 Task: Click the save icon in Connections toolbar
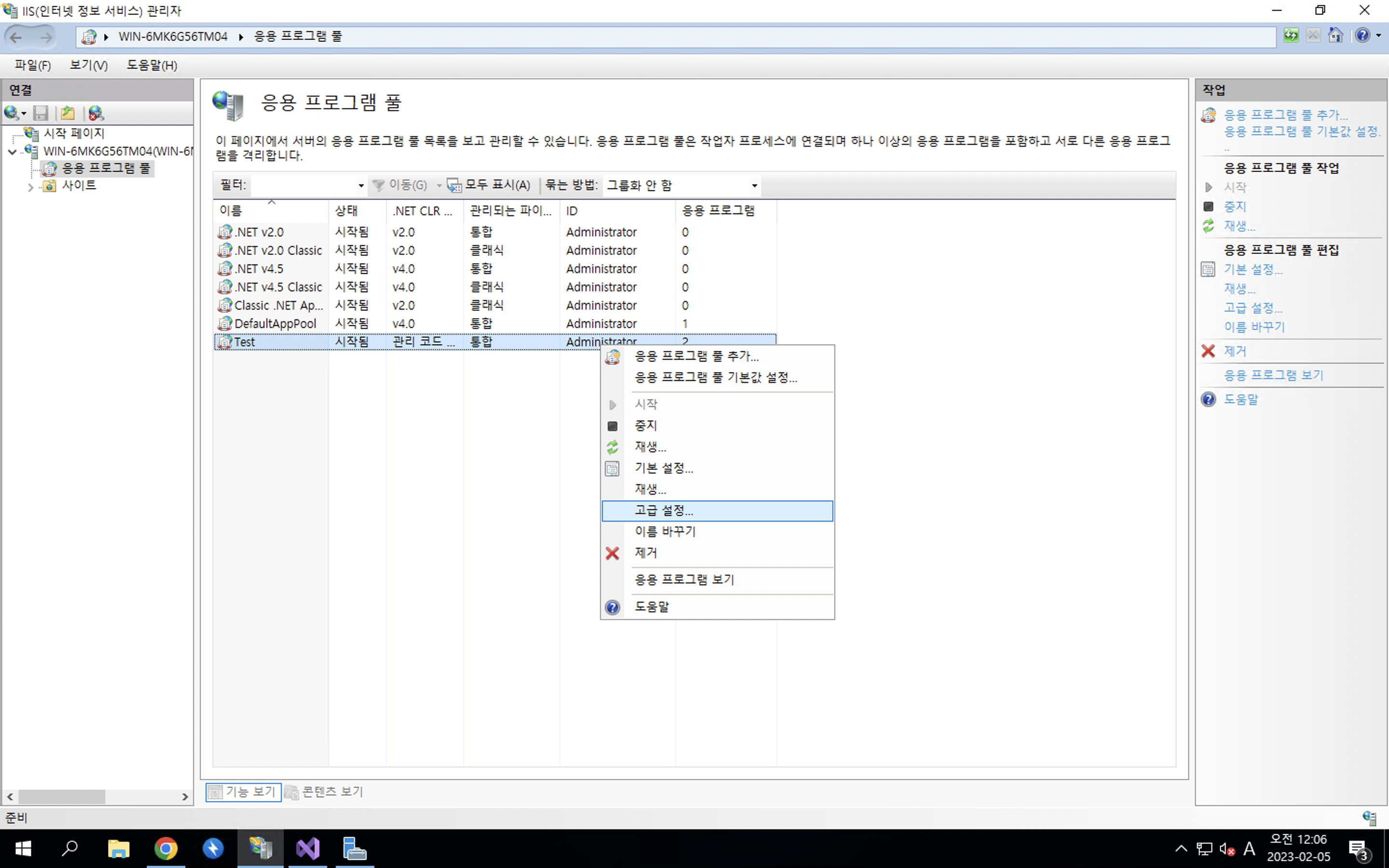tap(40, 113)
